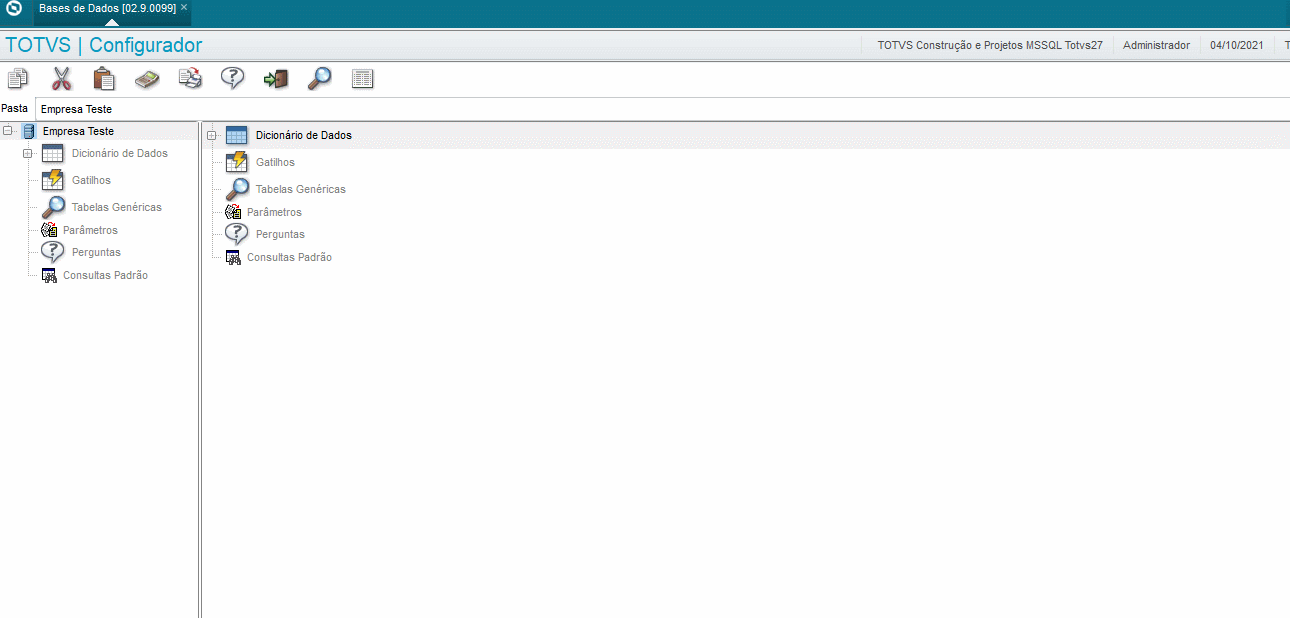Expand Dicionário de Dados in left tree
1290x618 pixels.
tap(28, 154)
